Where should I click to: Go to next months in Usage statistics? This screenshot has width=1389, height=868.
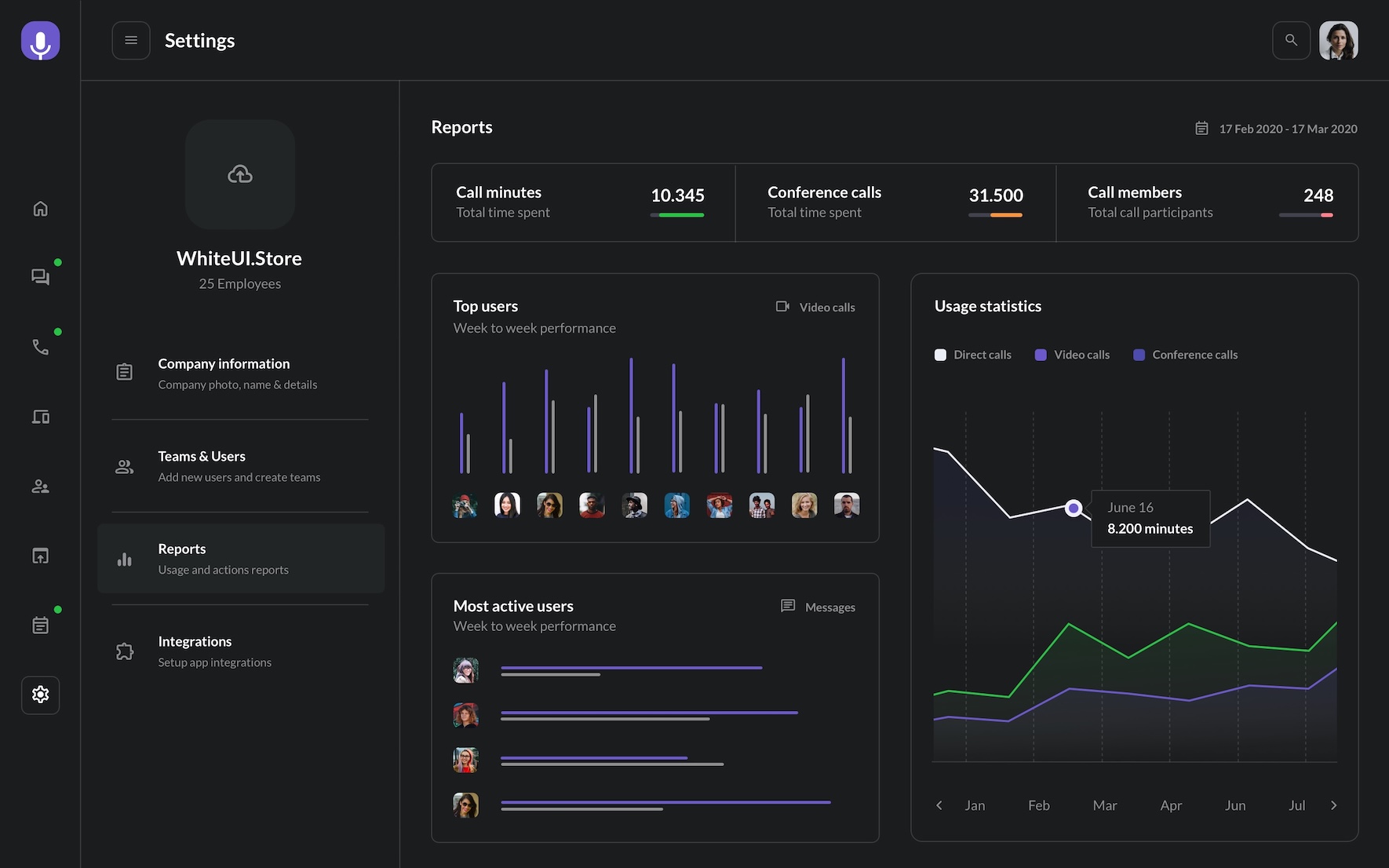coord(1333,805)
